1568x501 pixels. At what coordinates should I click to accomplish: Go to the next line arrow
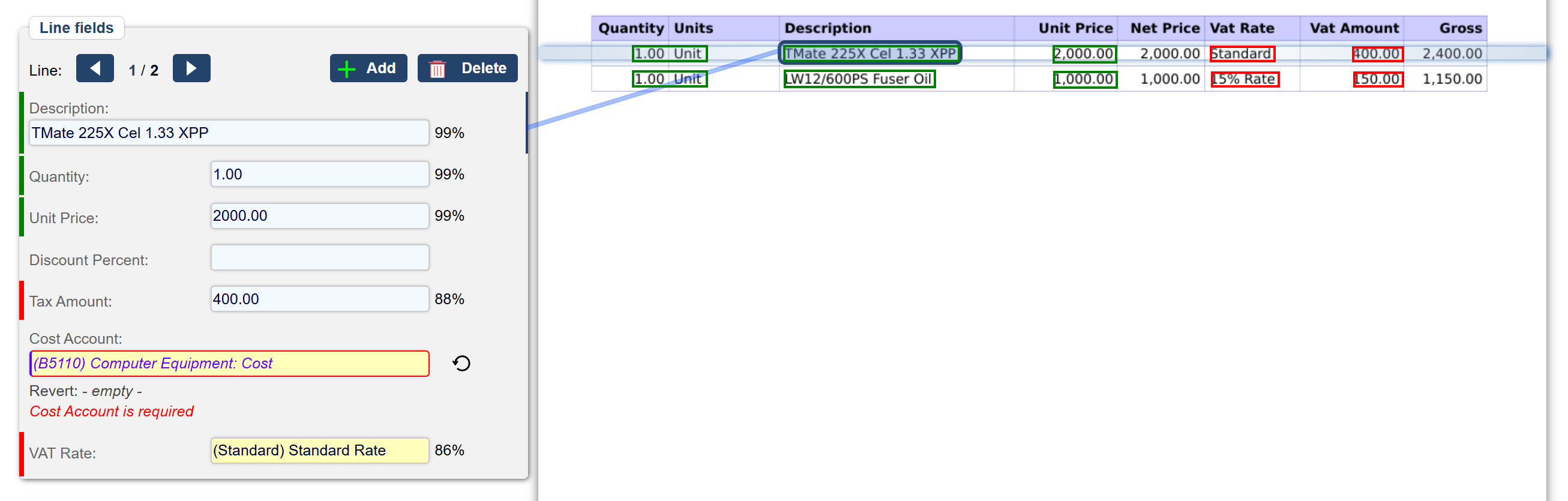coord(191,68)
